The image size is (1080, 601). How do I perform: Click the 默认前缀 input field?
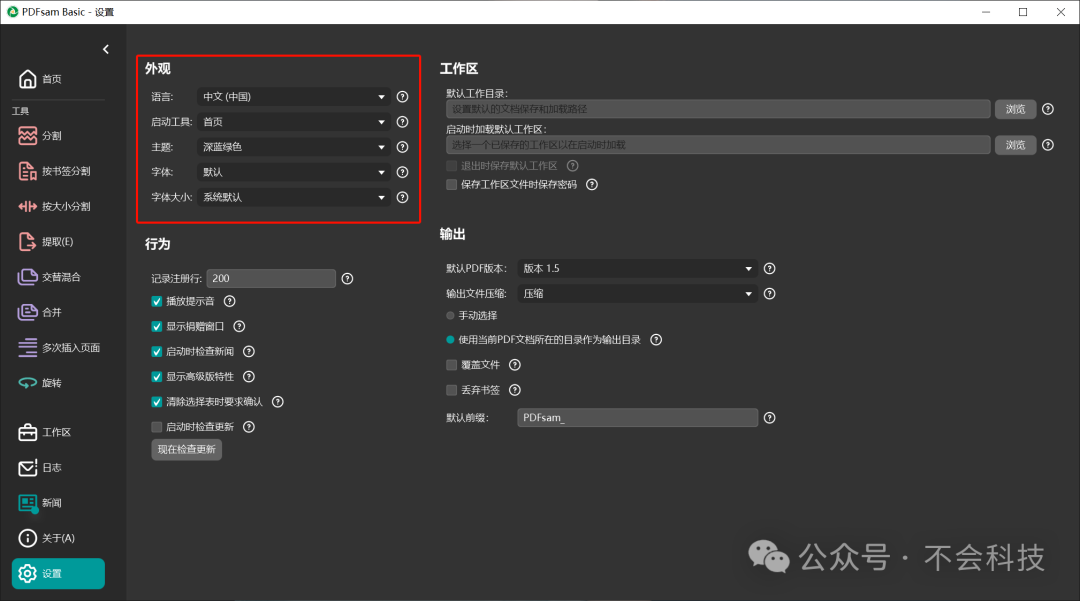point(637,418)
